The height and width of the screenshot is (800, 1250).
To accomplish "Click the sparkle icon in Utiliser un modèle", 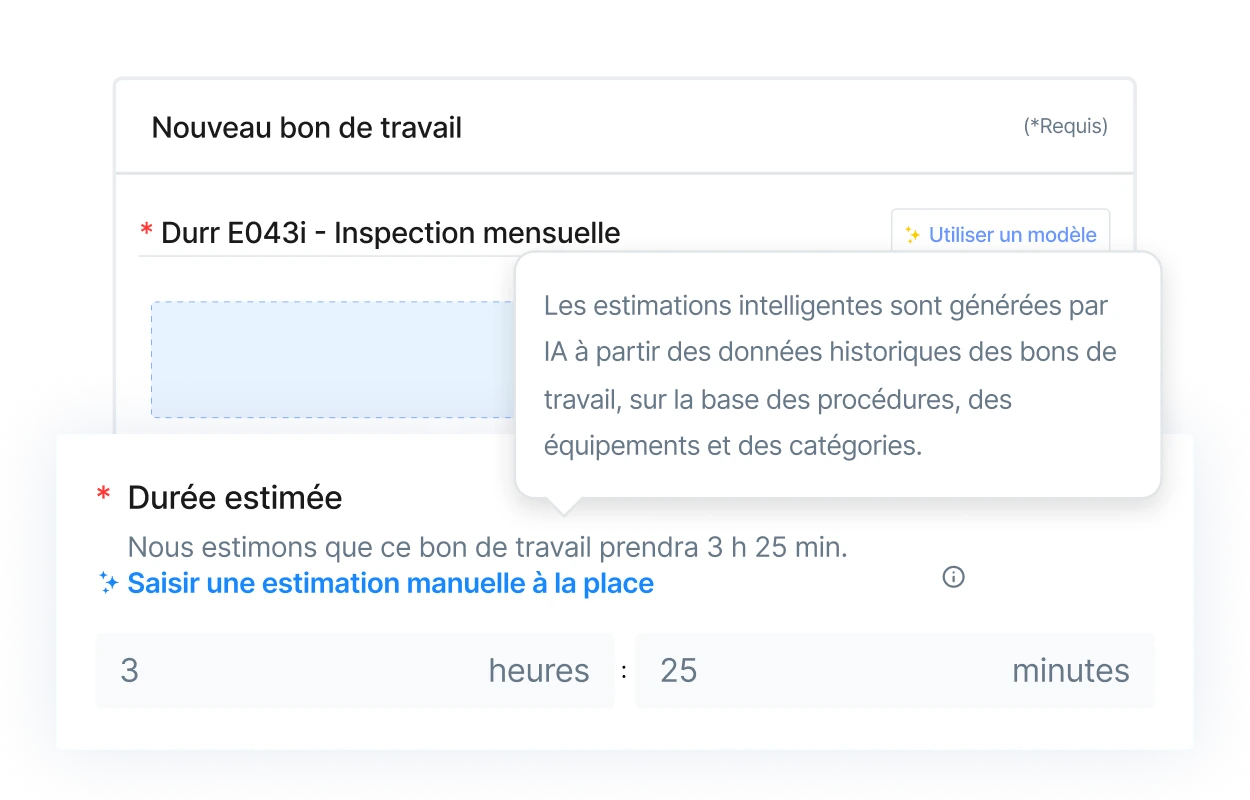I will pyautogui.click(x=912, y=235).
